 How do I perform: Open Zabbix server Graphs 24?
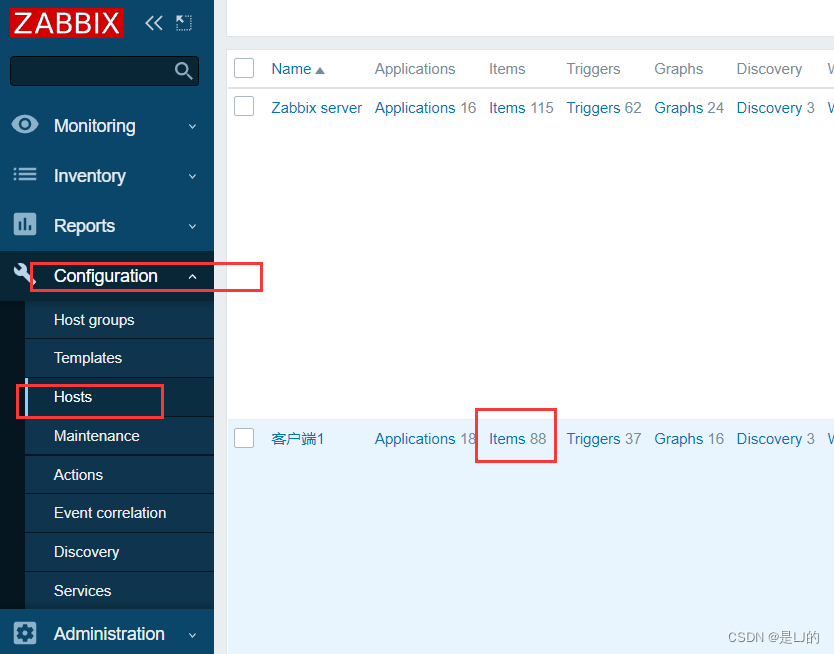point(678,108)
